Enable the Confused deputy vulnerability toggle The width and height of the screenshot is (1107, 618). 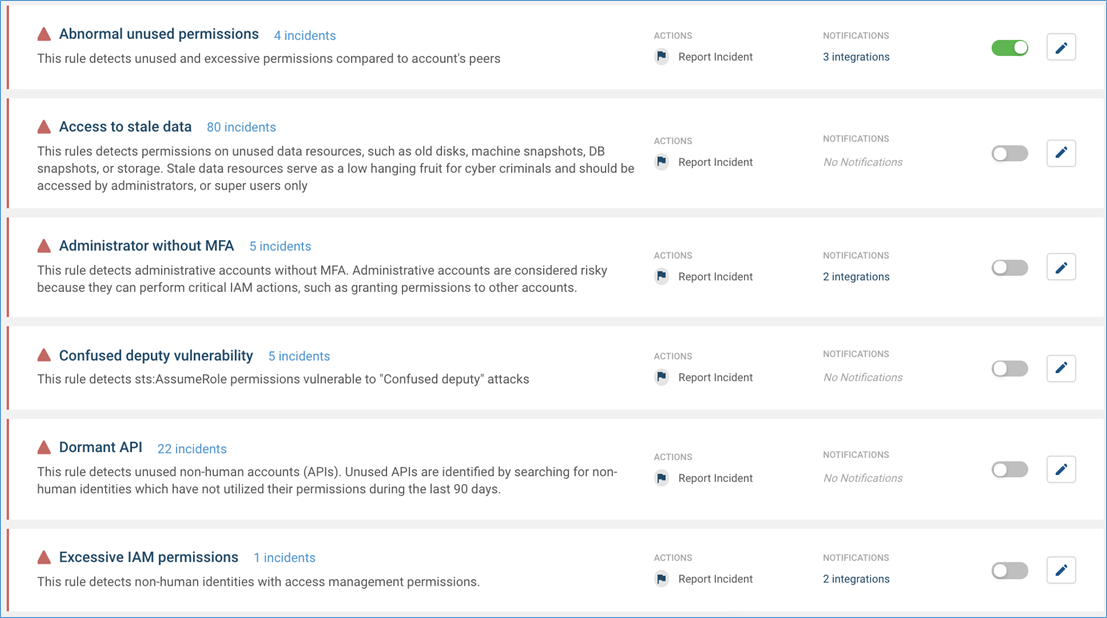(1010, 368)
